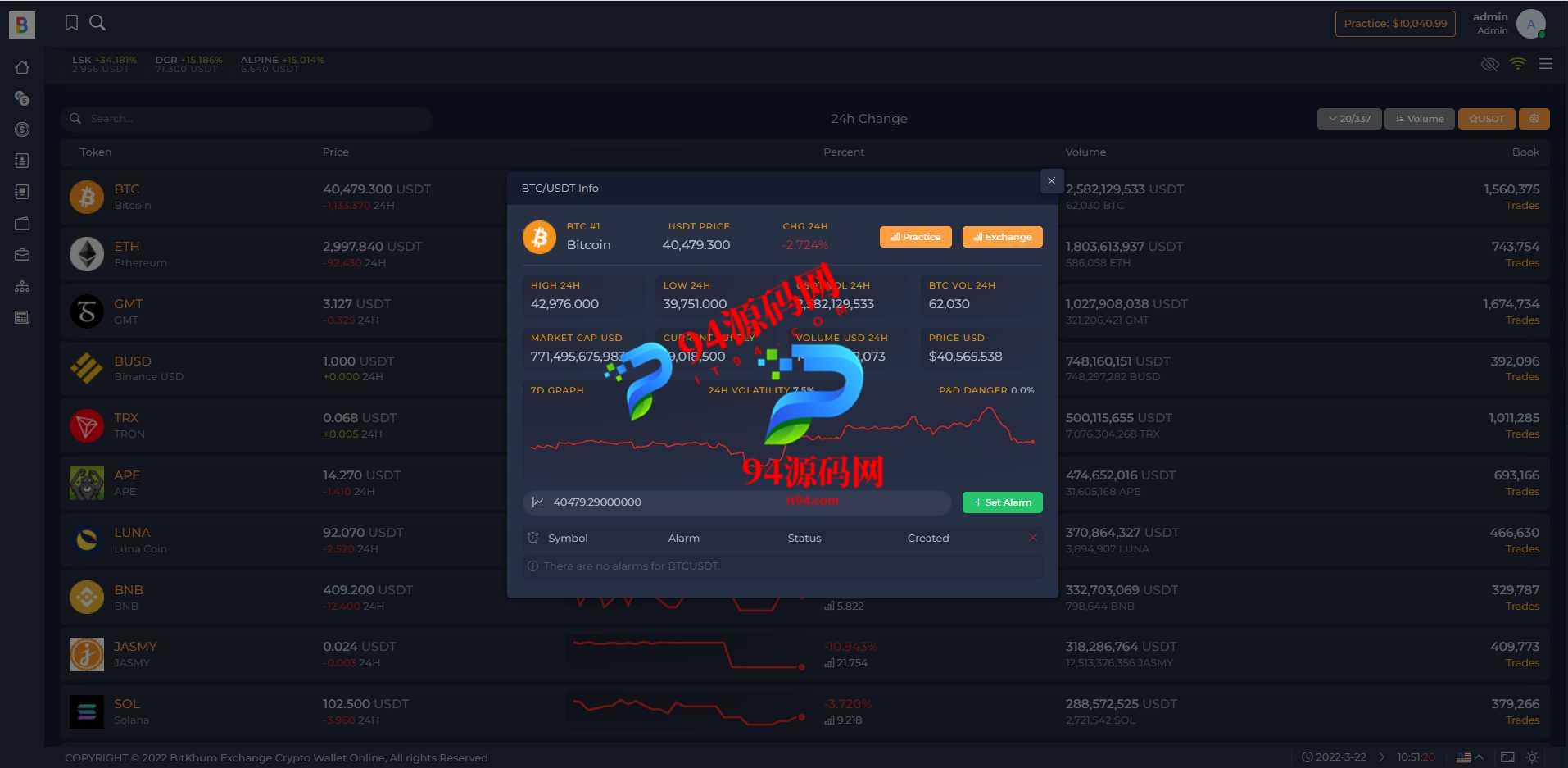Select the LSK ticker item
Image resolution: width=1568 pixels, height=768 pixels.
[104, 64]
